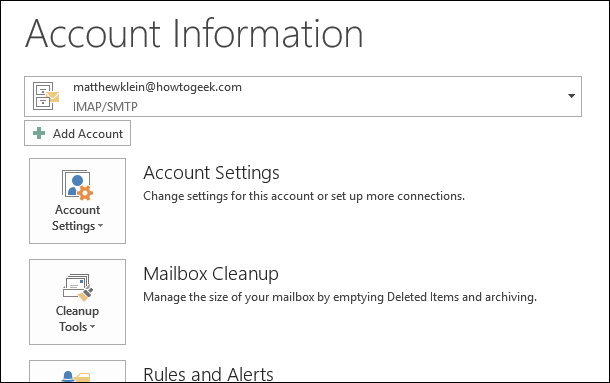Click the mailbox cabinet icon in account selector
The image size is (610, 383).
point(46,96)
